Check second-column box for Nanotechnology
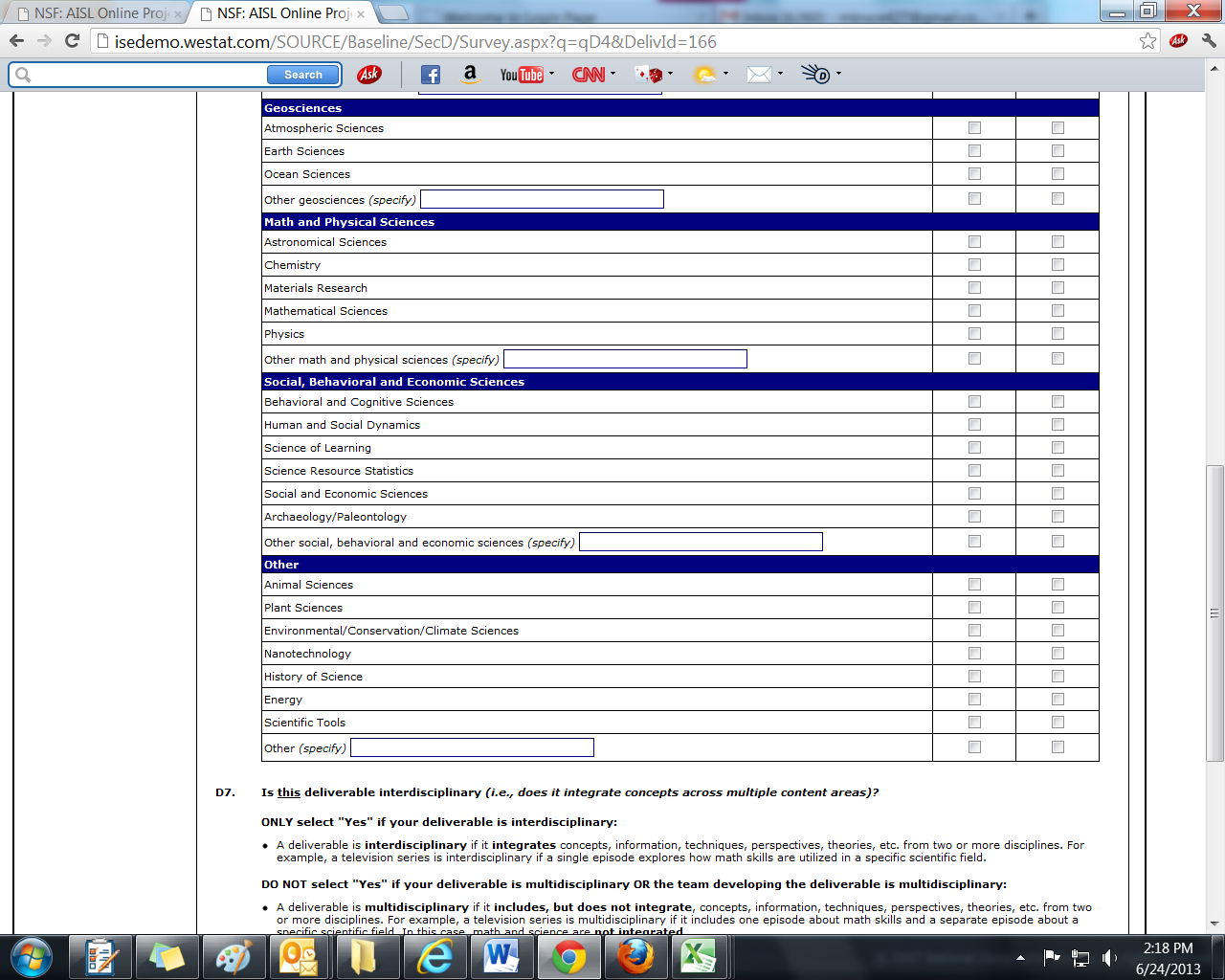The height and width of the screenshot is (980, 1225). click(x=1058, y=654)
